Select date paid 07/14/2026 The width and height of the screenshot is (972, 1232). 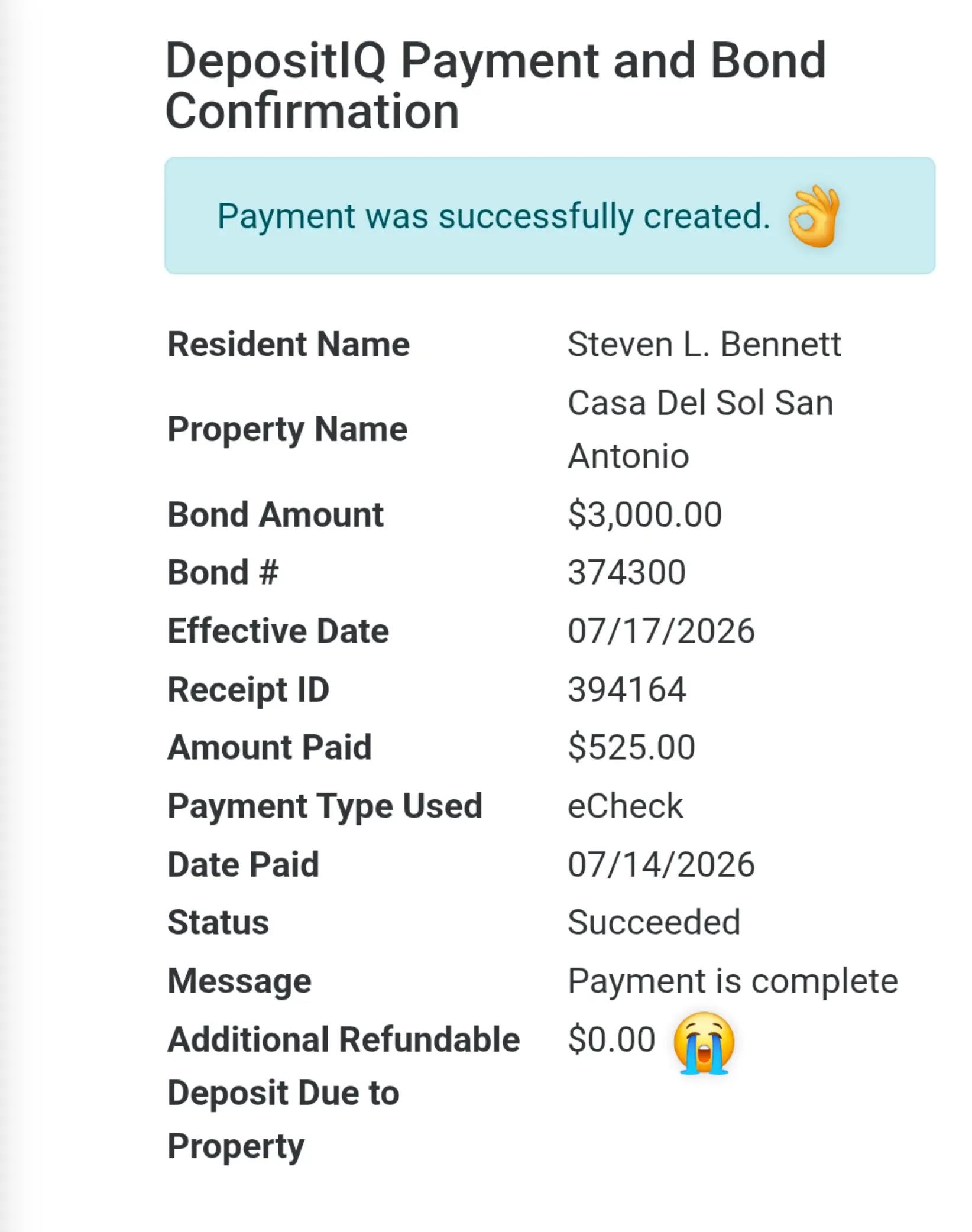661,864
